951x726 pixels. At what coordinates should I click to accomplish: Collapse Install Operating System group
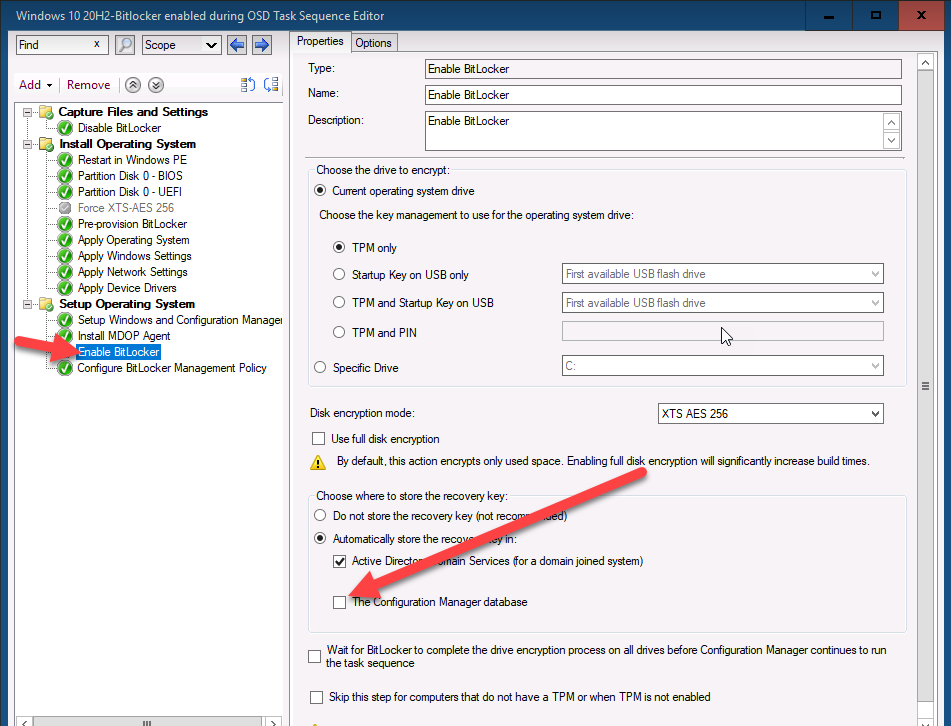[27, 144]
